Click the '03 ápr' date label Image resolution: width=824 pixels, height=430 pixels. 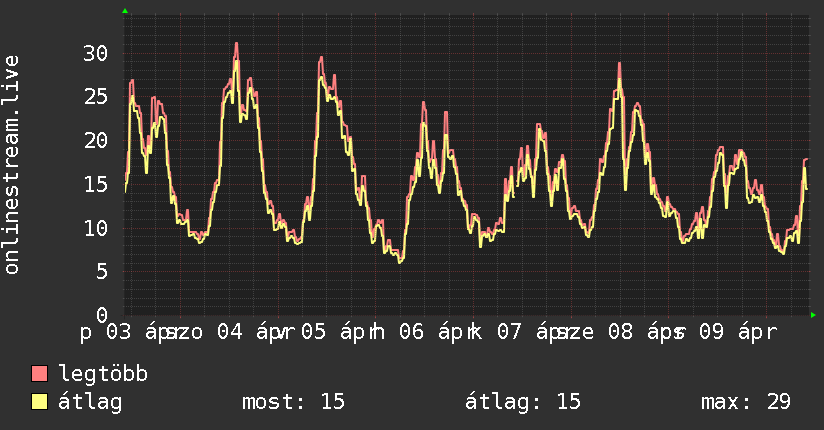click(x=140, y=332)
